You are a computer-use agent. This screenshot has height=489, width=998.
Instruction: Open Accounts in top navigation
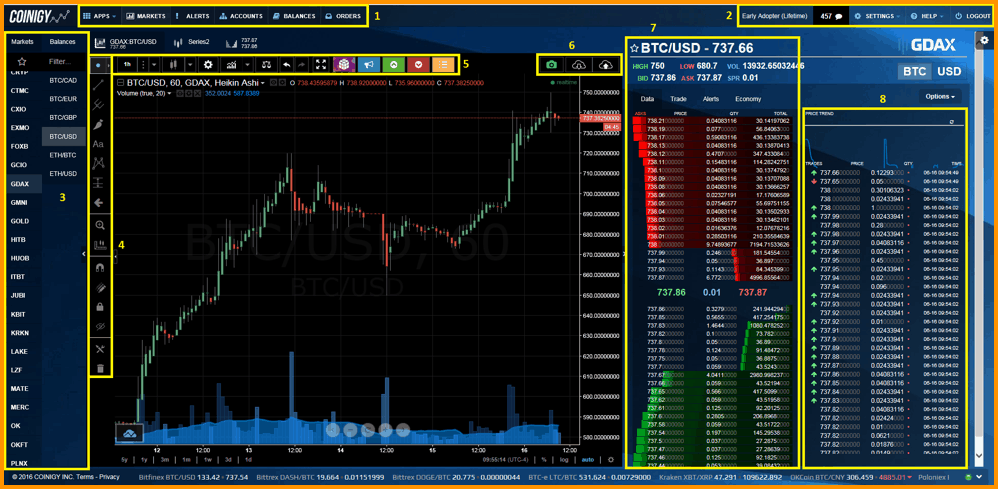click(x=240, y=16)
